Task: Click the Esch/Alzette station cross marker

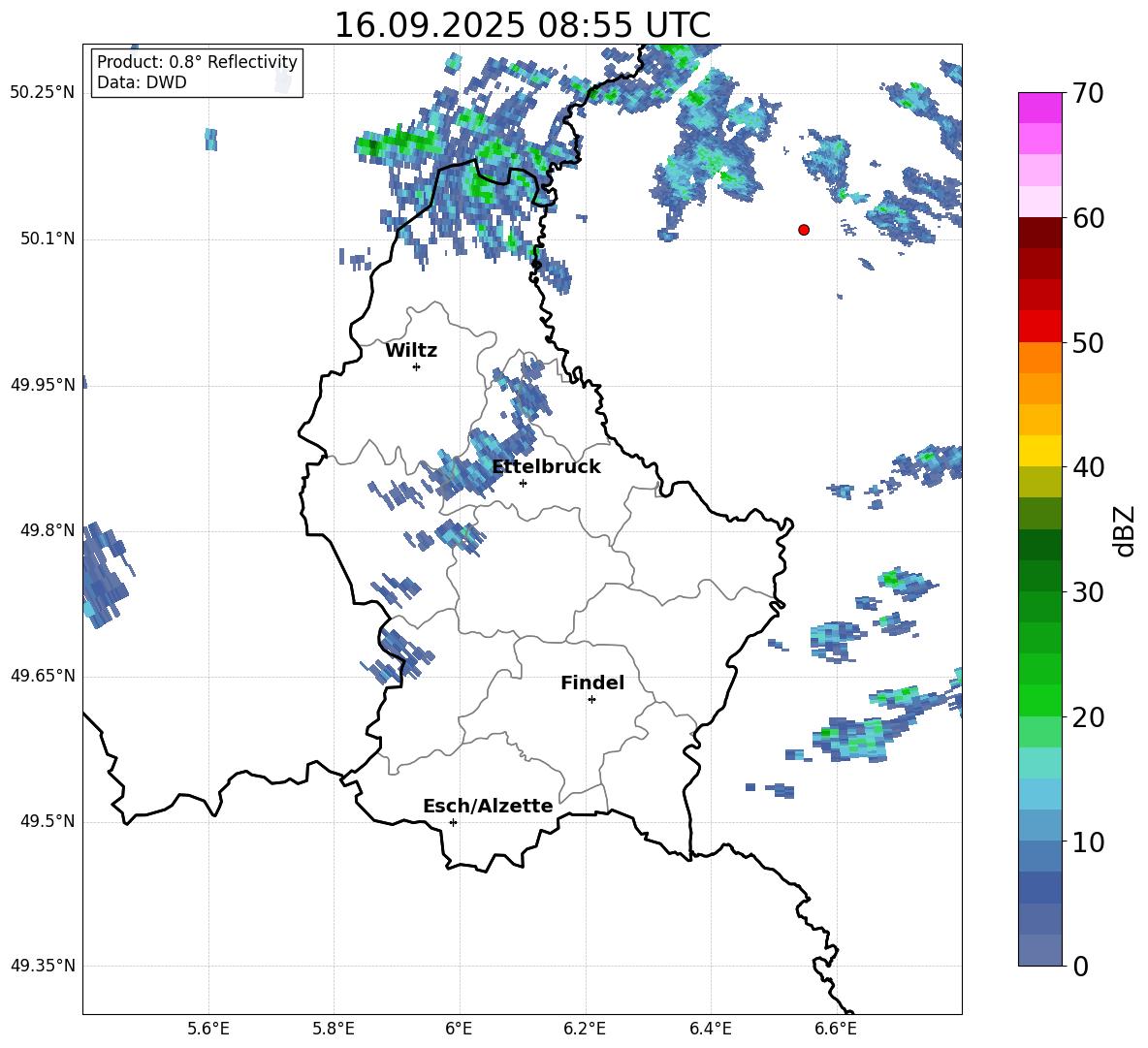Action: [x=453, y=822]
